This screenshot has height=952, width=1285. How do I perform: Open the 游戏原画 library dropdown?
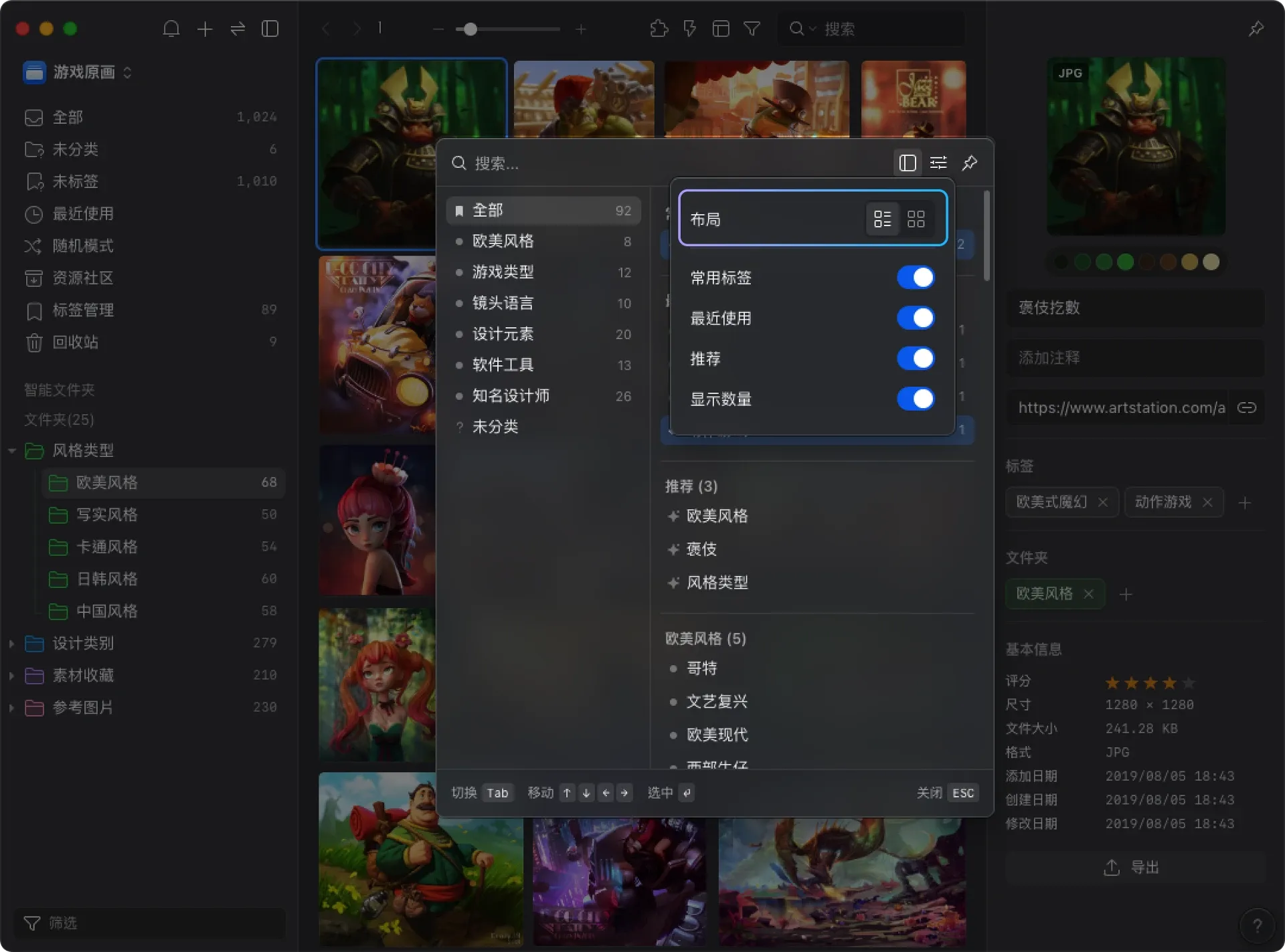[x=78, y=72]
